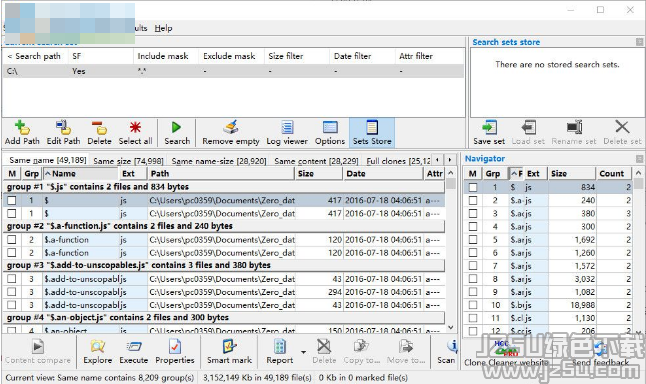Open the Options dialog icon
Screen dimensions: 646x384
point(330,127)
